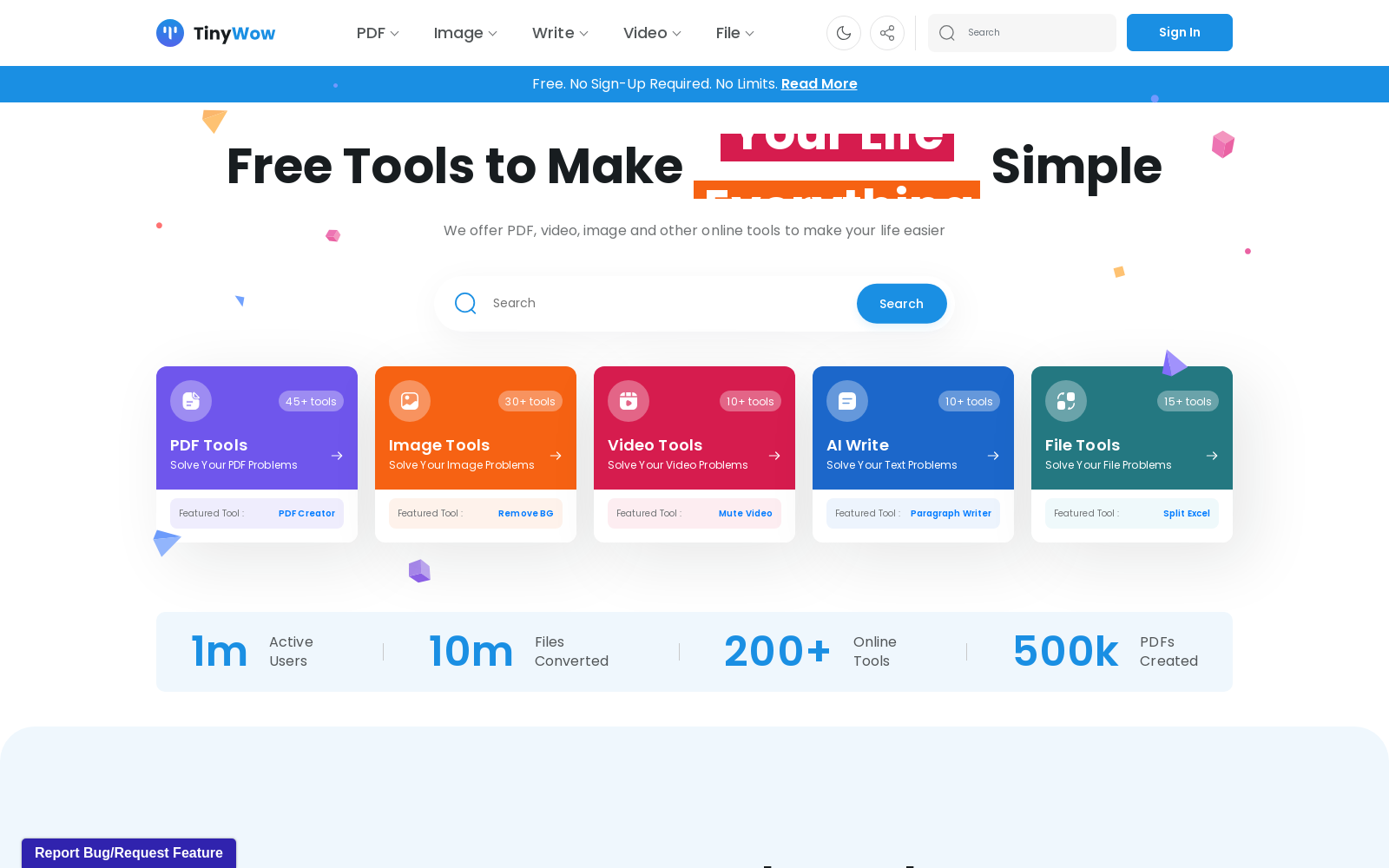The height and width of the screenshot is (868, 1389).
Task: Click the Image Tools card icon
Action: (x=410, y=401)
